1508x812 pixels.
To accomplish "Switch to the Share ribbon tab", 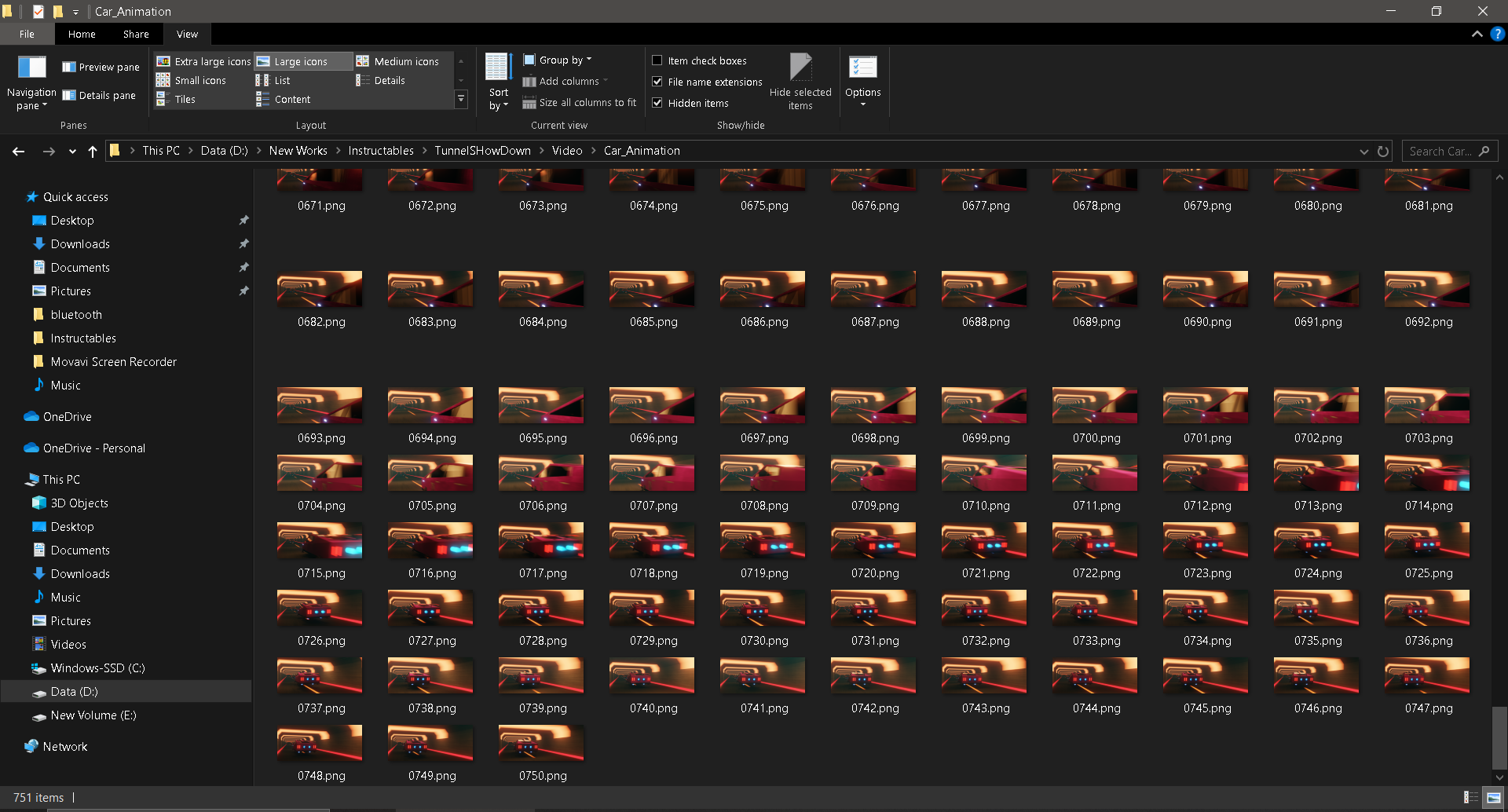I will click(136, 35).
